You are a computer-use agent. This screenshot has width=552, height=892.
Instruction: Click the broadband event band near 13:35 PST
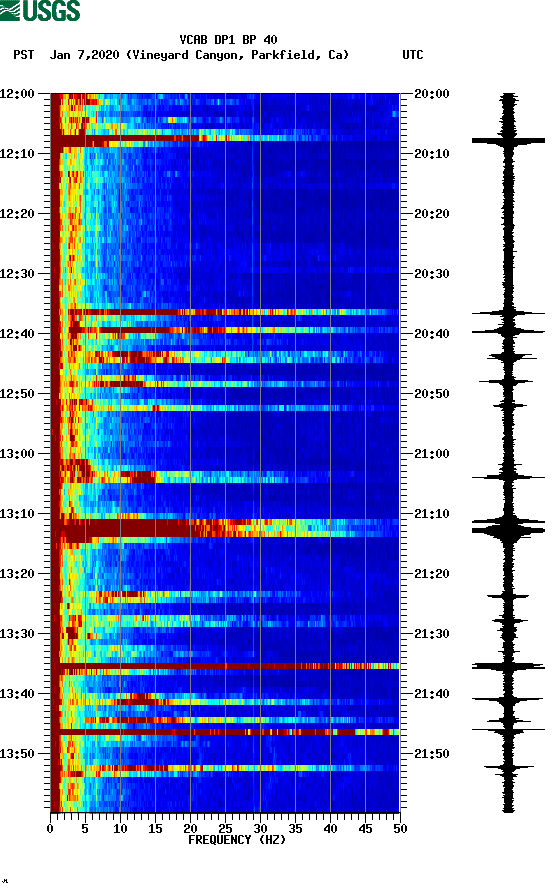pyautogui.click(x=225, y=666)
